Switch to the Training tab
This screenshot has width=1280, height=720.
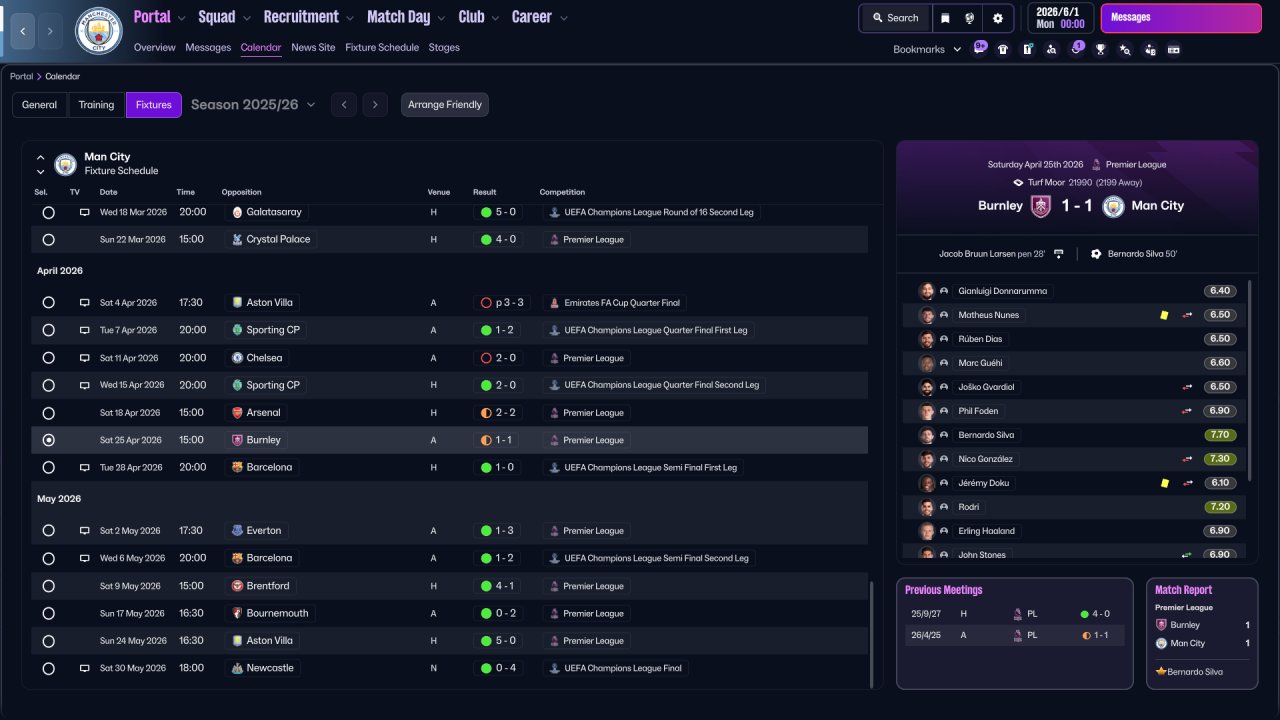[x=96, y=104]
